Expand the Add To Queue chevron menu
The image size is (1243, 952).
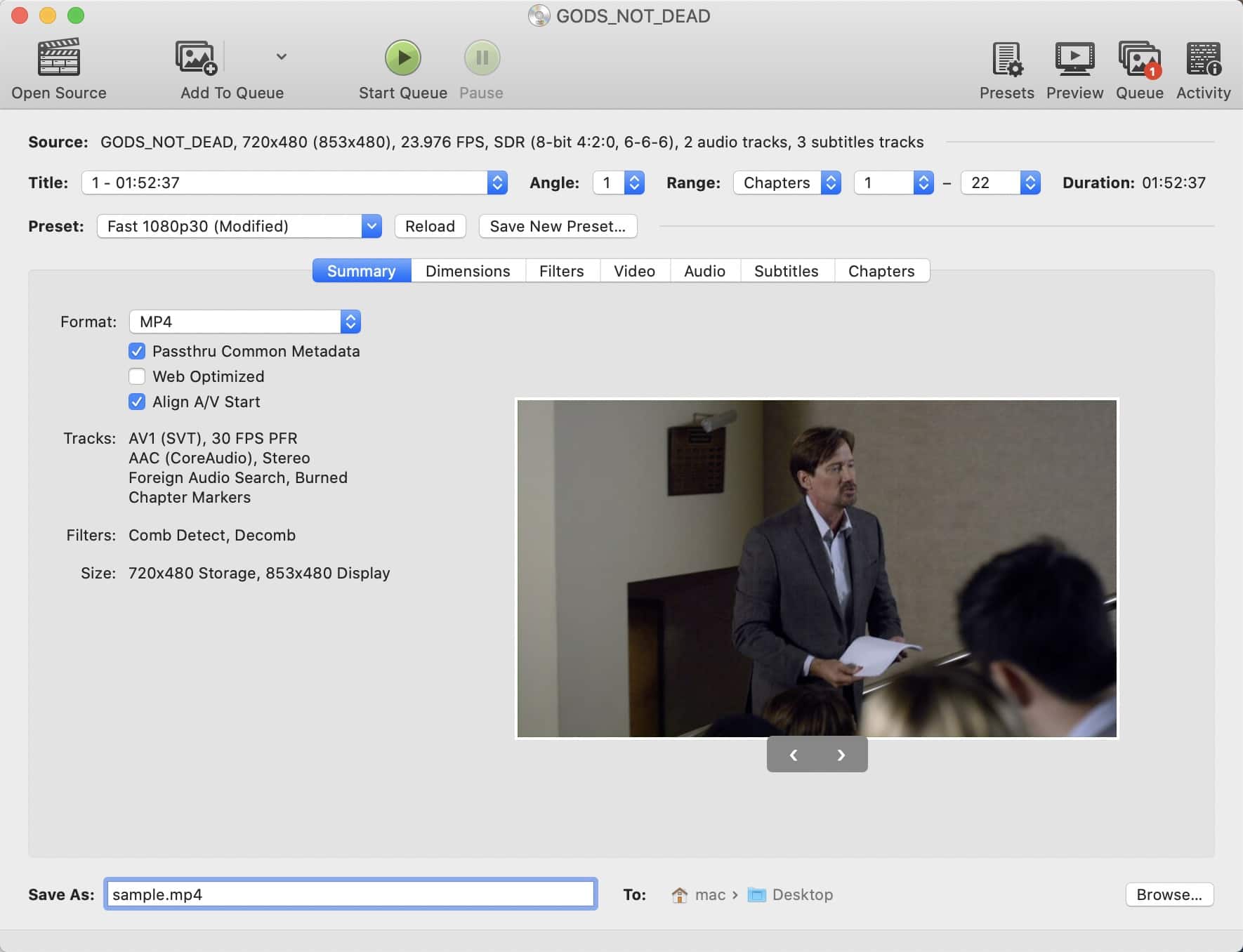pos(281,57)
